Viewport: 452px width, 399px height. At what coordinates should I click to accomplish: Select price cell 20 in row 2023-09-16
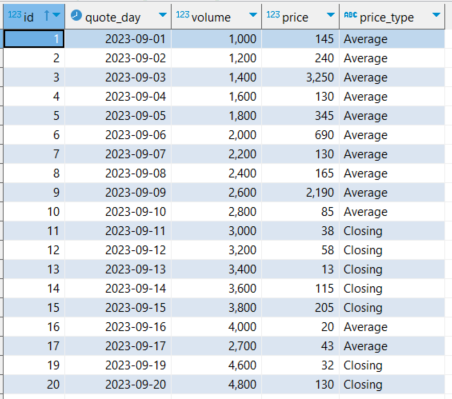click(x=301, y=327)
